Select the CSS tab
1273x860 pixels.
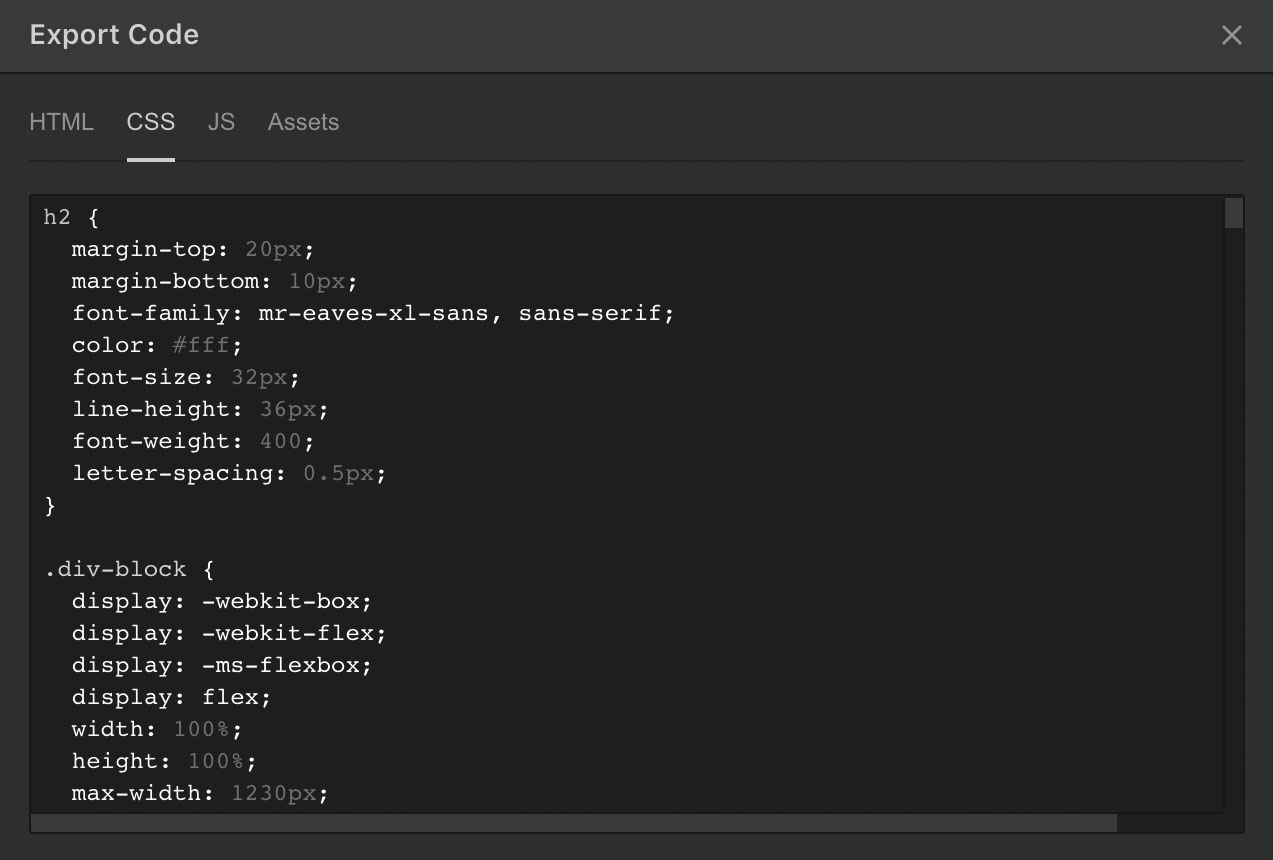click(151, 122)
